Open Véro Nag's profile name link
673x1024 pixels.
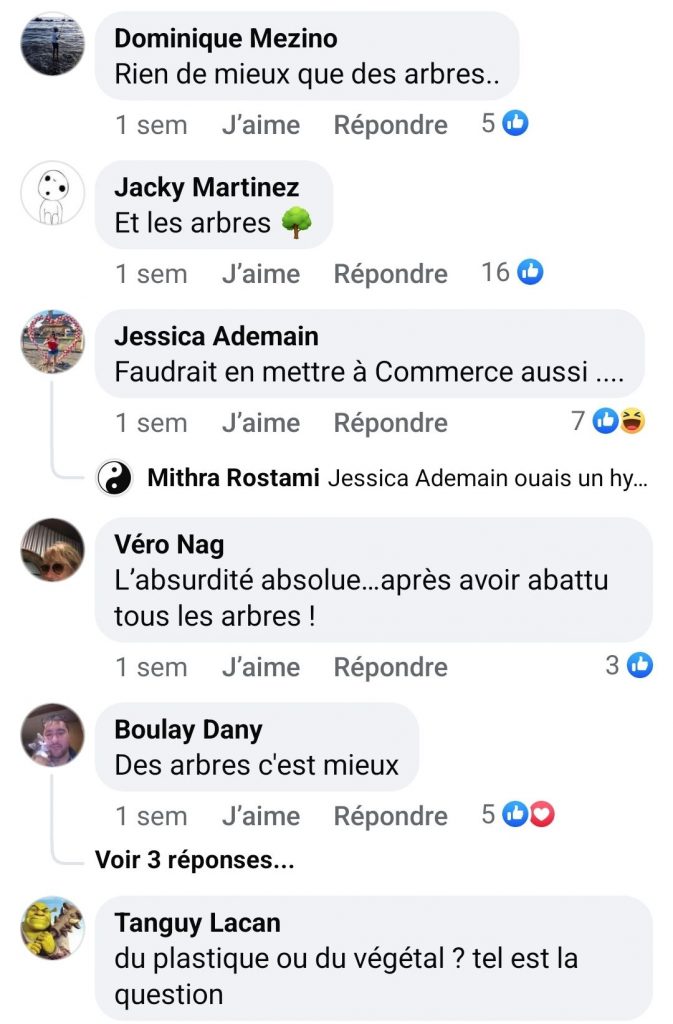point(169,545)
